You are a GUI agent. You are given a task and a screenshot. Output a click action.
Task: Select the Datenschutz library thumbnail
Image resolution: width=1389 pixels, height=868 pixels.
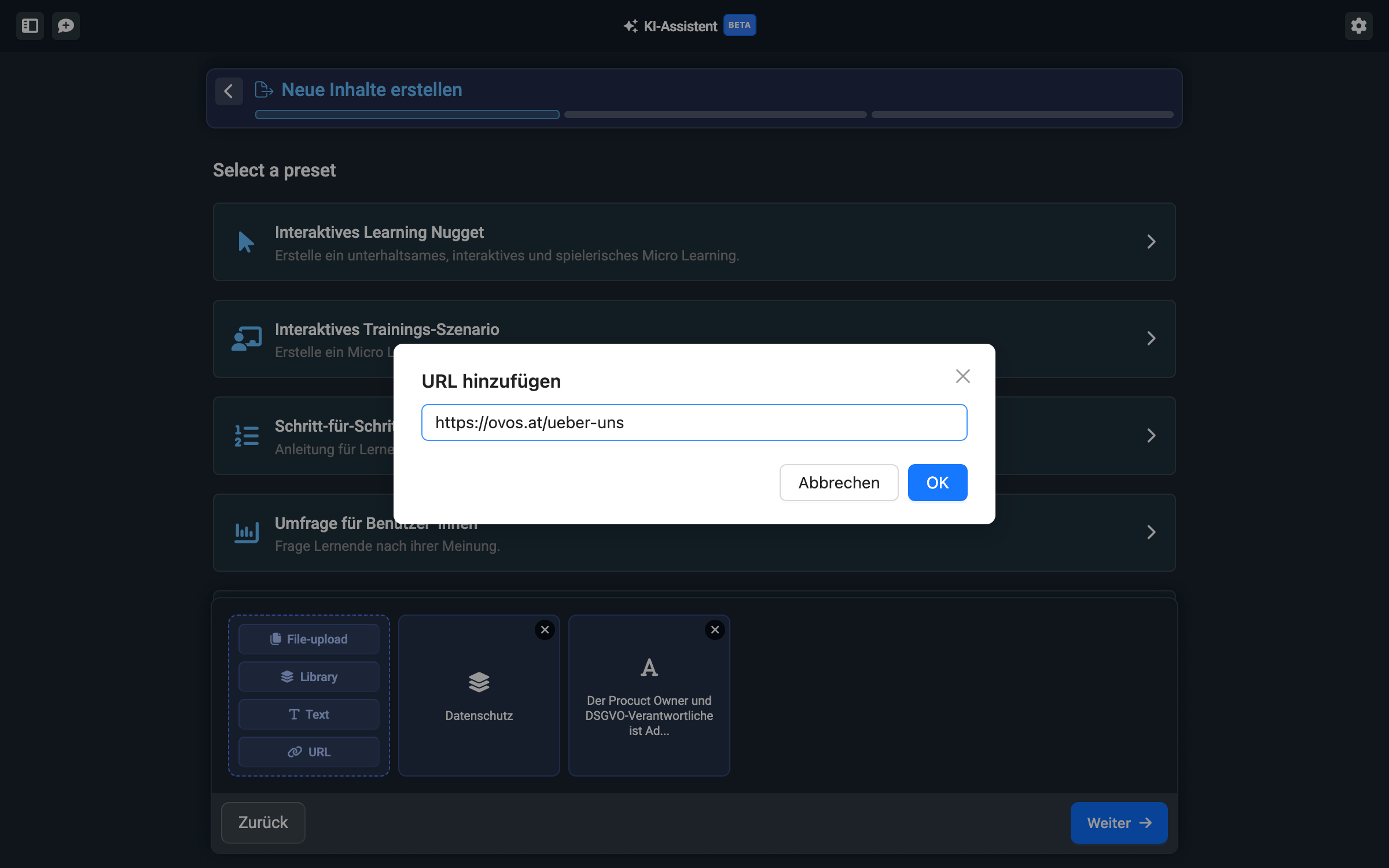click(x=479, y=696)
